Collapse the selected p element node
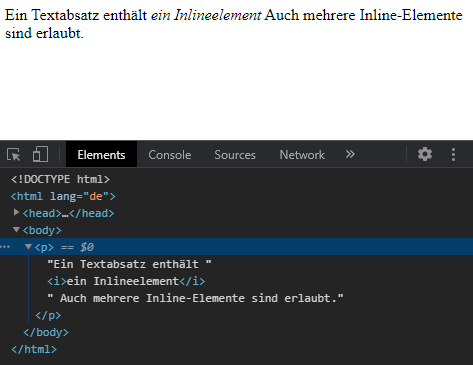 click(28, 247)
